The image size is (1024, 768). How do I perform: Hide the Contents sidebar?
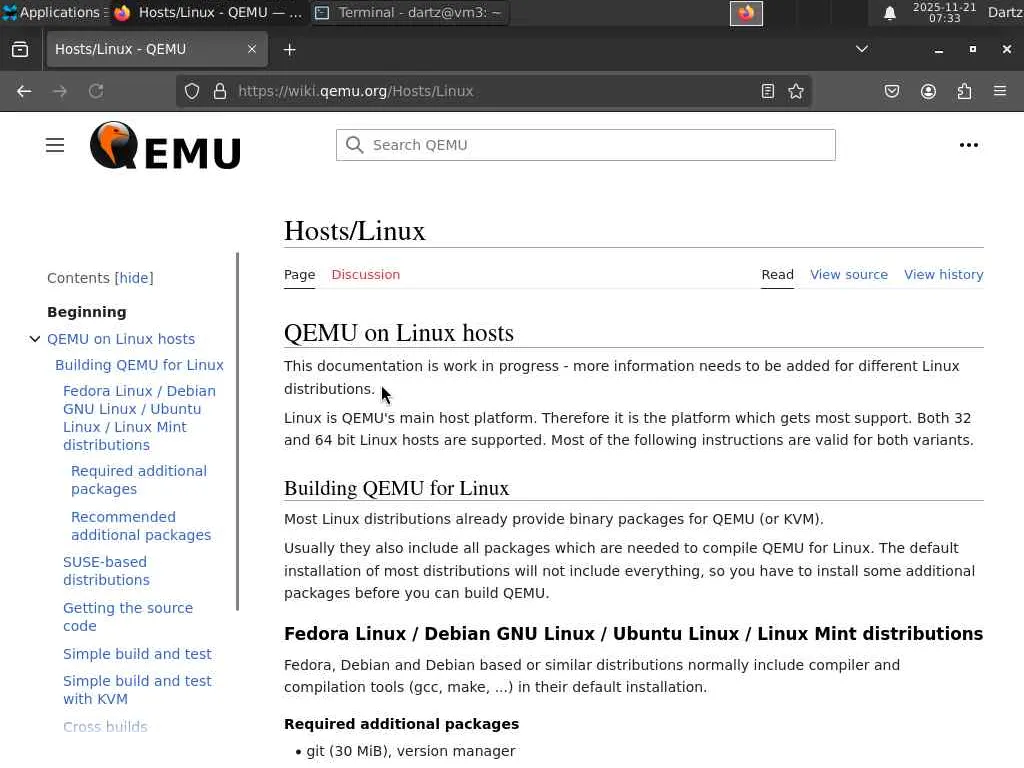[x=134, y=278]
